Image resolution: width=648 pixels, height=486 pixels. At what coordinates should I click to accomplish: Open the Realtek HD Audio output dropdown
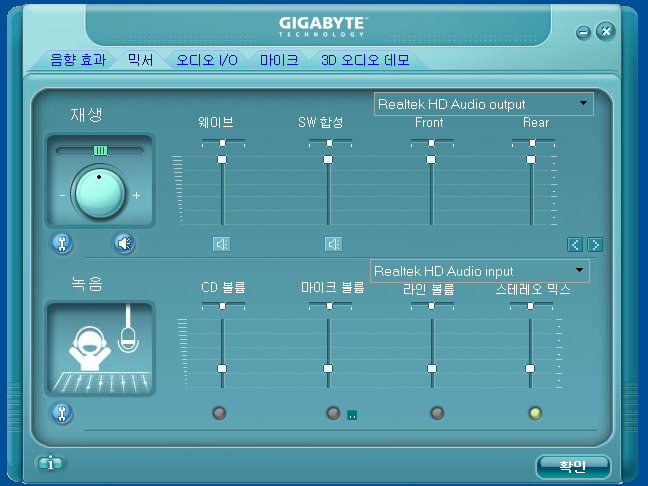tap(484, 104)
